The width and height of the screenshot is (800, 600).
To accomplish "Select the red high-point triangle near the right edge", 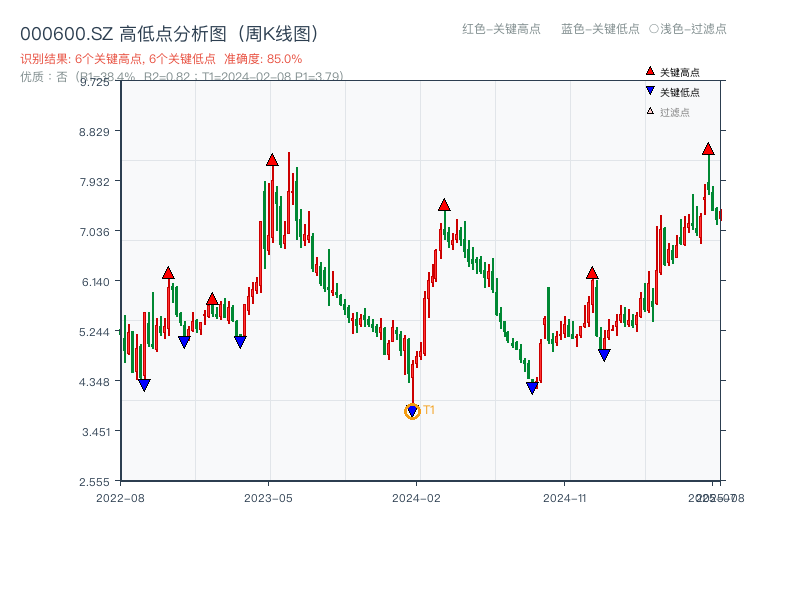I will tap(710, 147).
